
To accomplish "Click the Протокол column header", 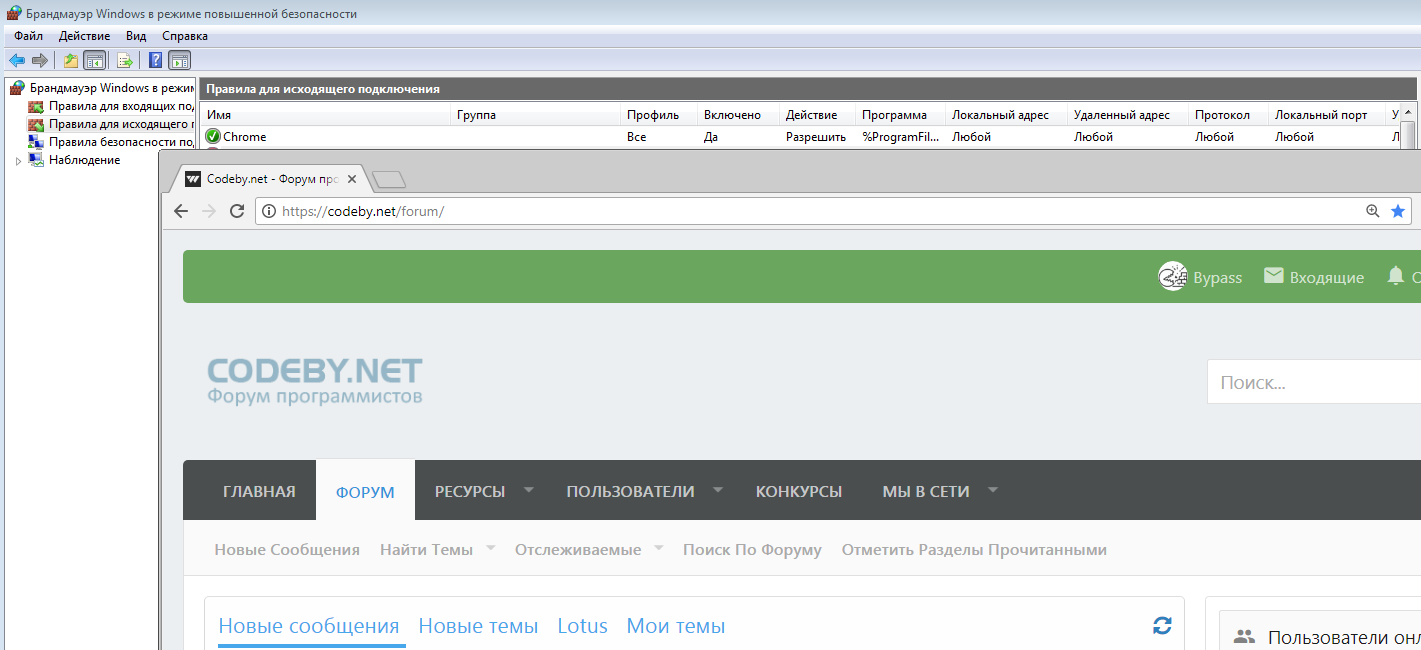I will tap(1228, 115).
